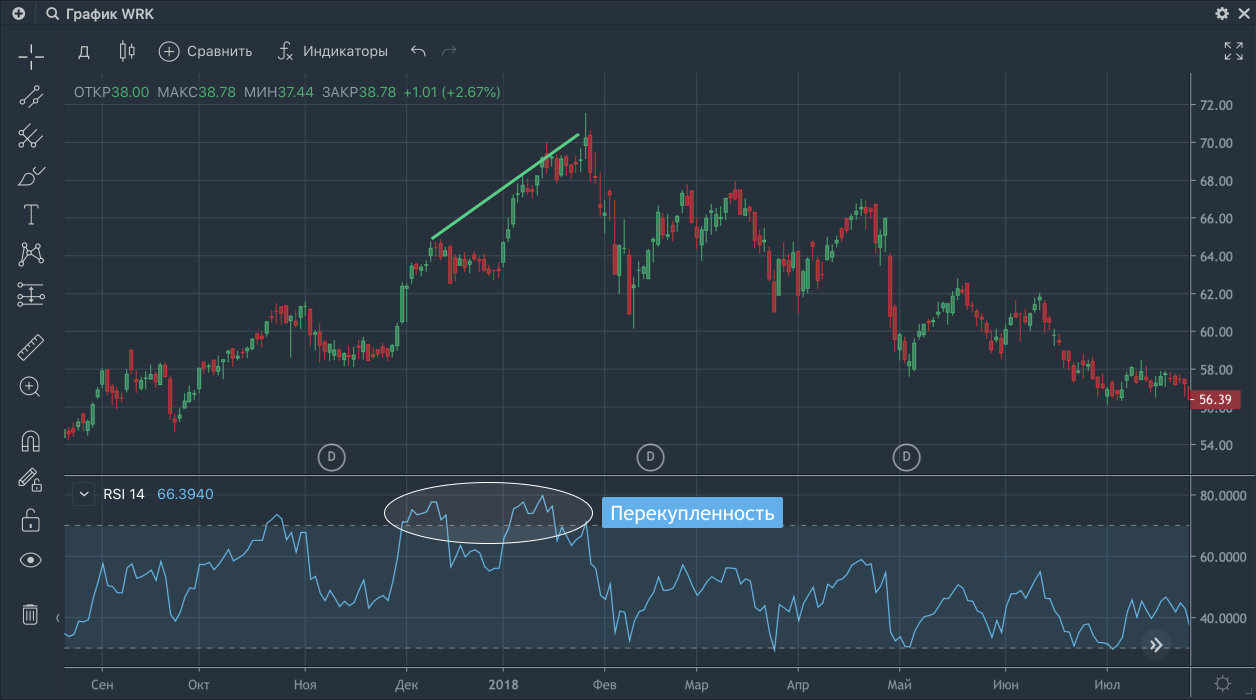This screenshot has height=700, width=1256.
Task: Hide all drawings with eye icon
Action: click(31, 560)
